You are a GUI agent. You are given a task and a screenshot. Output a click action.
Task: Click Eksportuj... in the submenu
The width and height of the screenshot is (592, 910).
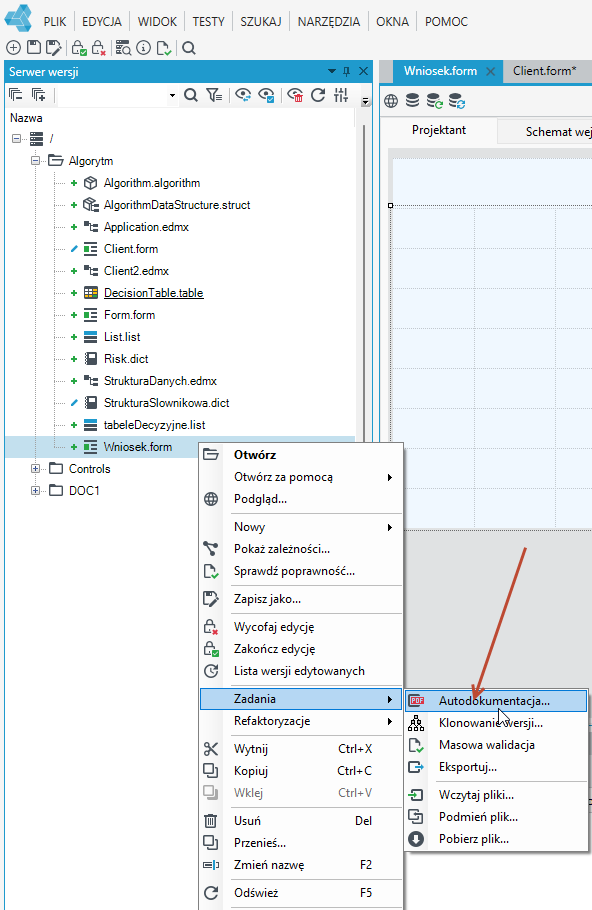click(x=496, y=767)
